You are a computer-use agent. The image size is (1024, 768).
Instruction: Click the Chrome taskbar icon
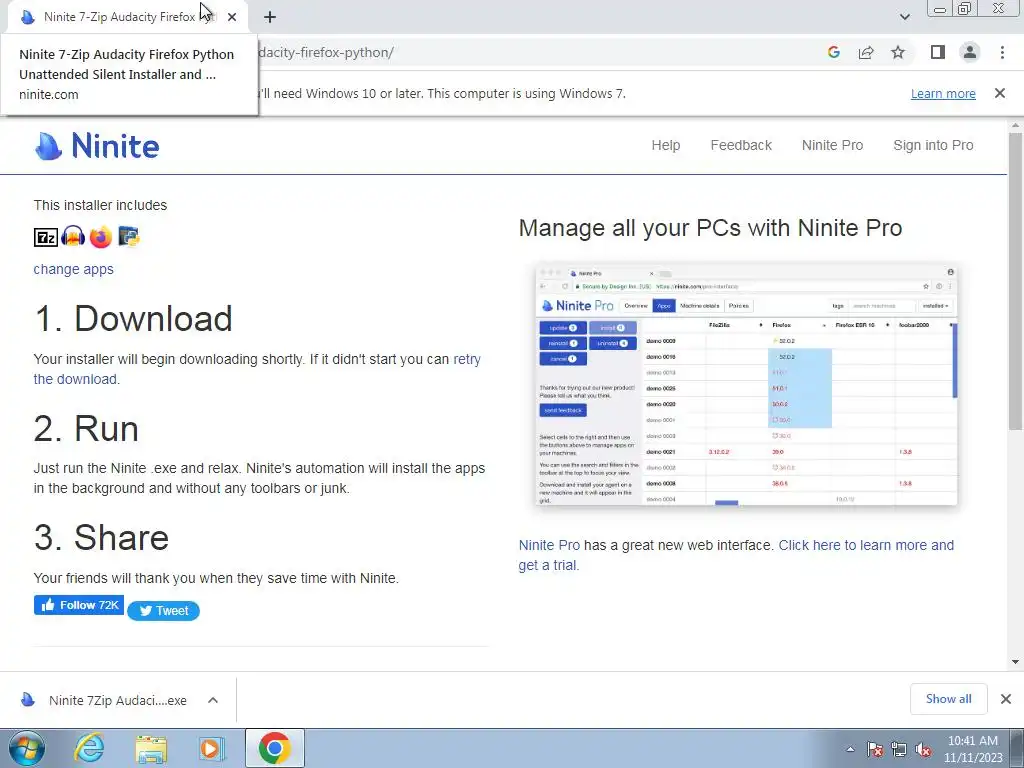pyautogui.click(x=274, y=748)
